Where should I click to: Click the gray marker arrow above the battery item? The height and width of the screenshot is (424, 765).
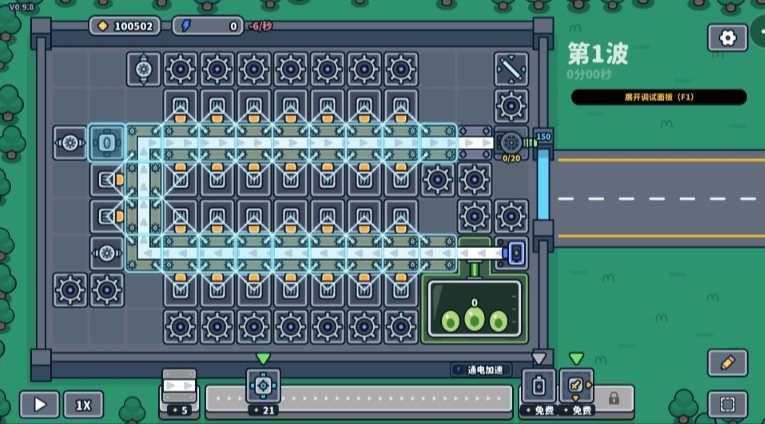539,359
